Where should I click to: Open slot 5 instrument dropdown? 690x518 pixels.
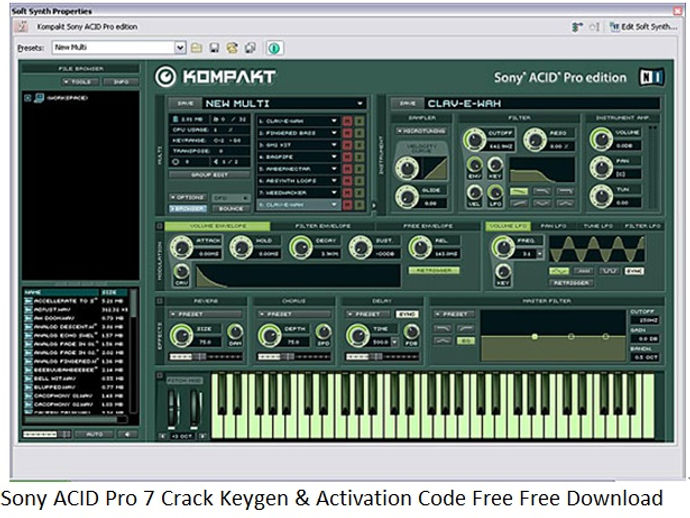point(334,169)
